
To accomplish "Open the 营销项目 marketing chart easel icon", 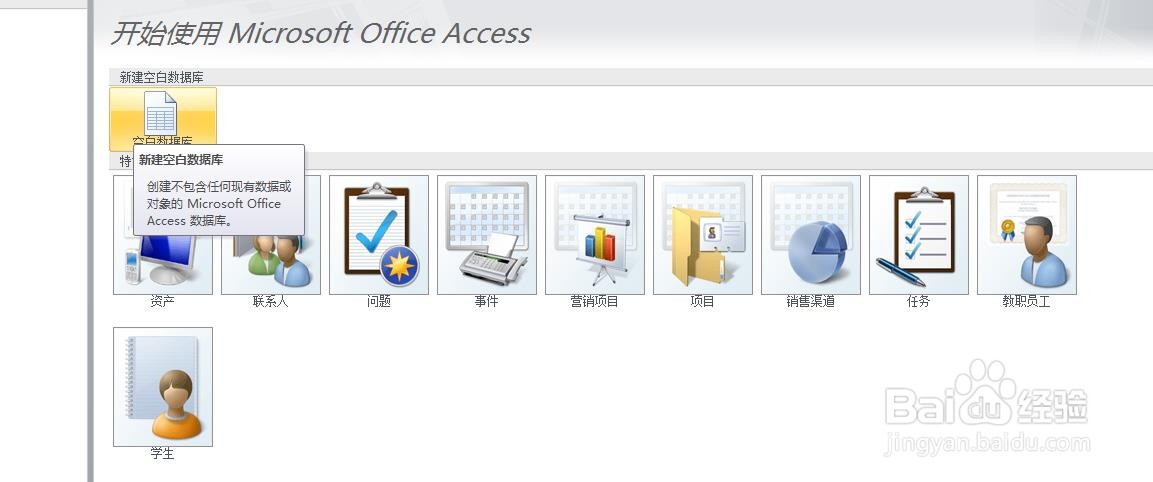I will tap(595, 235).
